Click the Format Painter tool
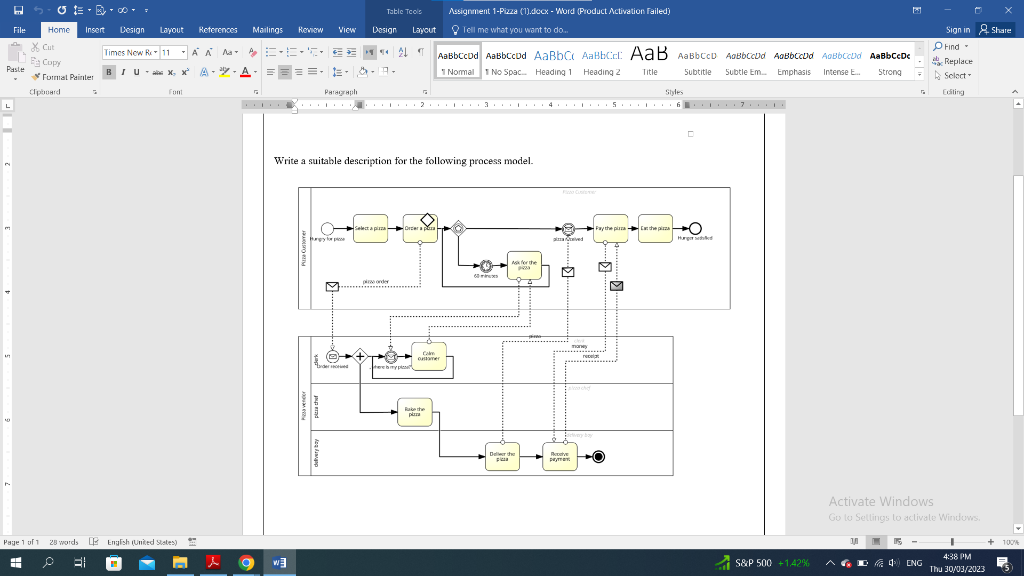This screenshot has height=576, width=1024. 63,77
